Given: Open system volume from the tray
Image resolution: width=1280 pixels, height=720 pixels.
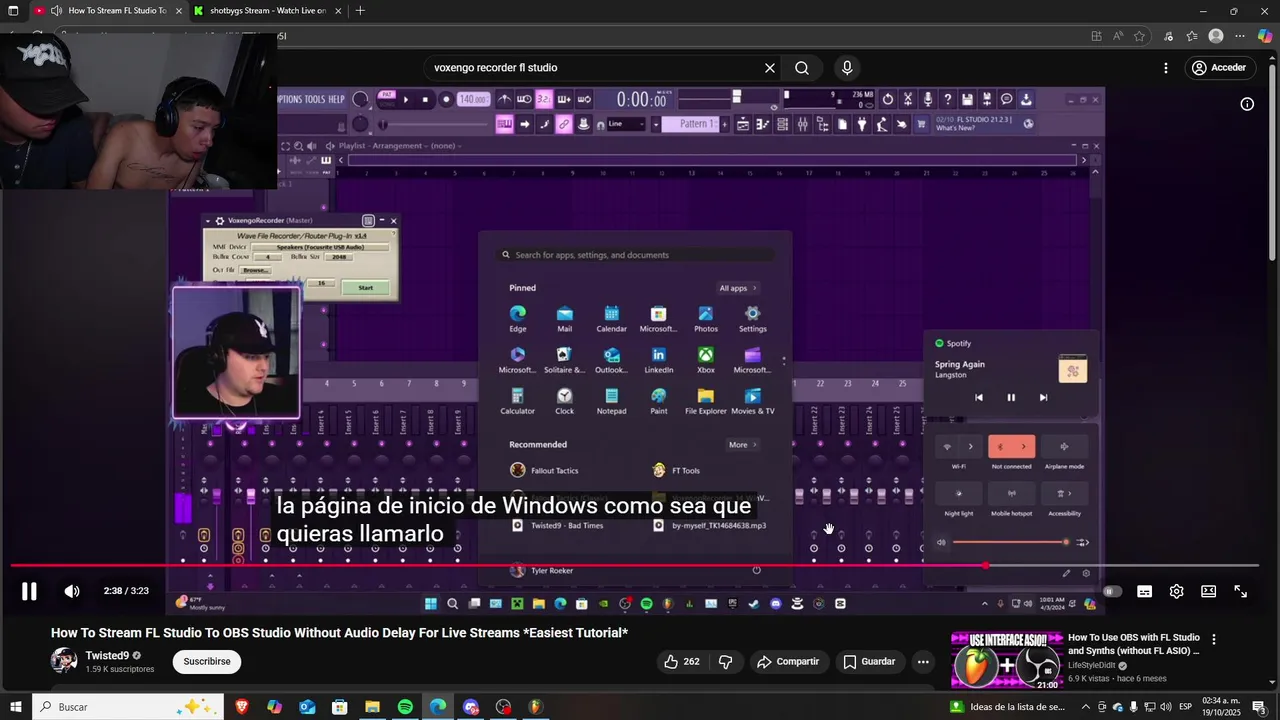Looking at the screenshot, I should click(x=1165, y=707).
